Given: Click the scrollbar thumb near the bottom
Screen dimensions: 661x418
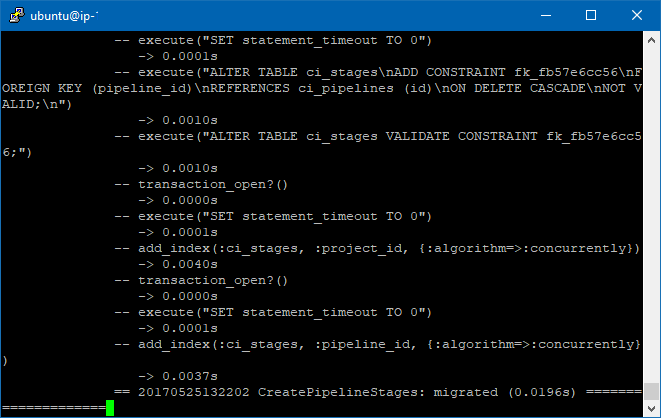Looking at the screenshot, I should coord(651,392).
